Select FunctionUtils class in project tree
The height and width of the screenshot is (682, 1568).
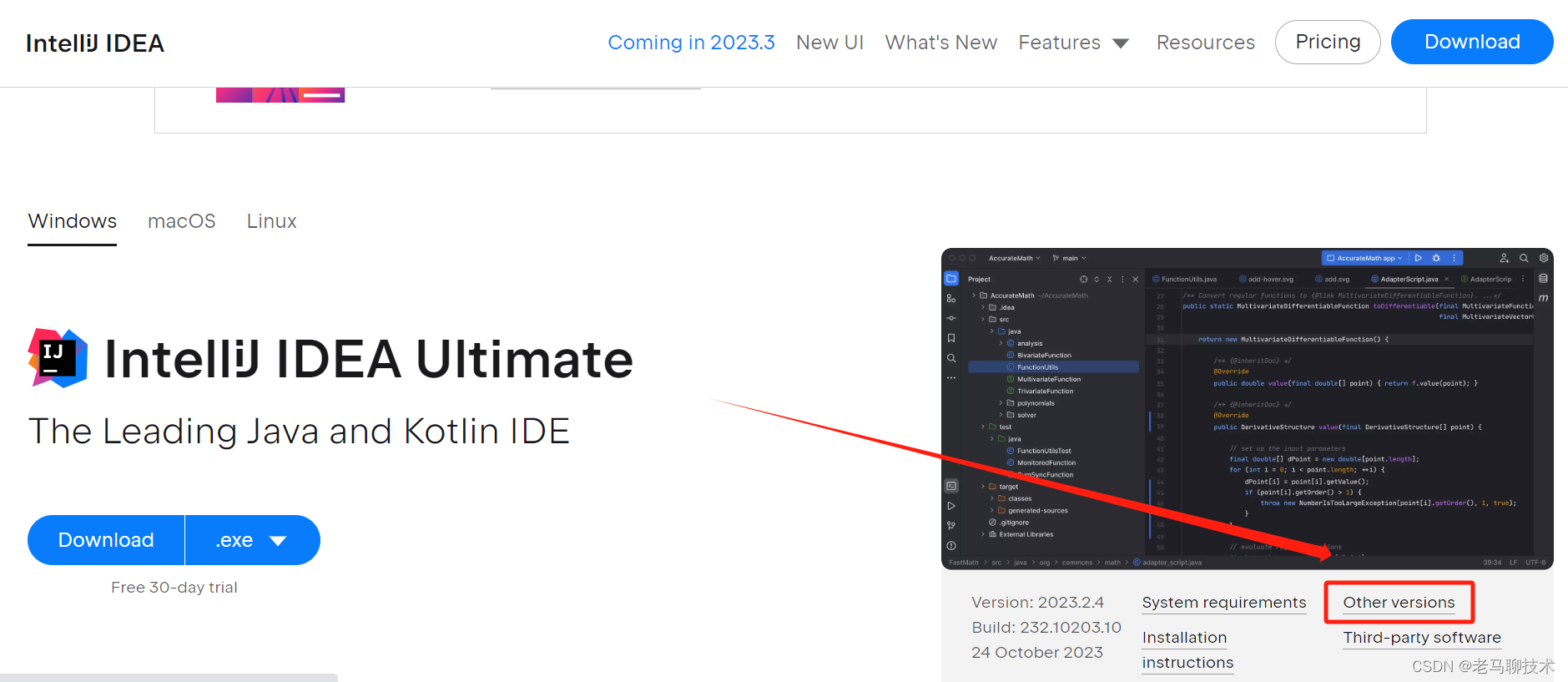[x=1053, y=367]
